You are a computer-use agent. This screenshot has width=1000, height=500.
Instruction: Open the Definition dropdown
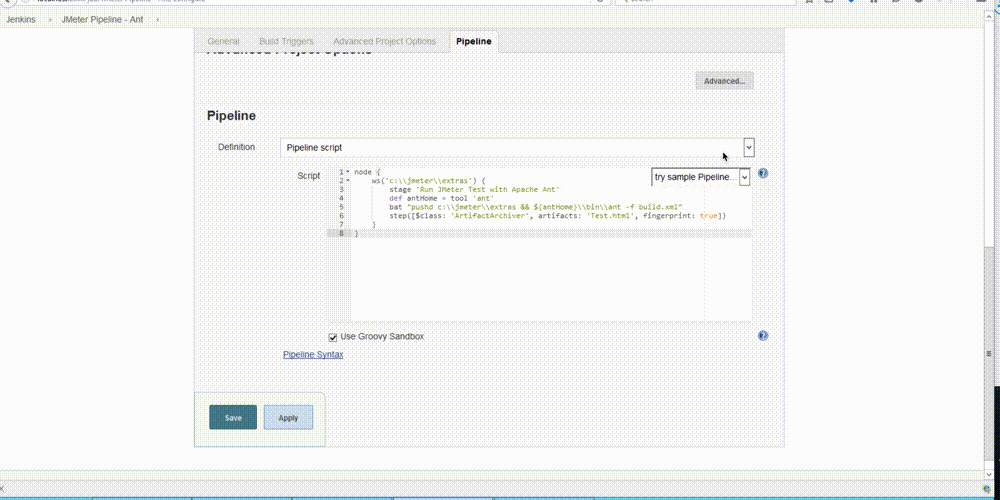pyautogui.click(x=749, y=148)
